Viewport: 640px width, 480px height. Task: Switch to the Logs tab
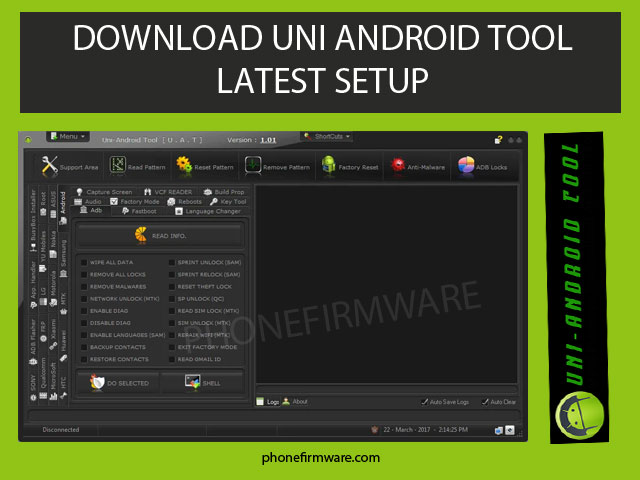268,402
